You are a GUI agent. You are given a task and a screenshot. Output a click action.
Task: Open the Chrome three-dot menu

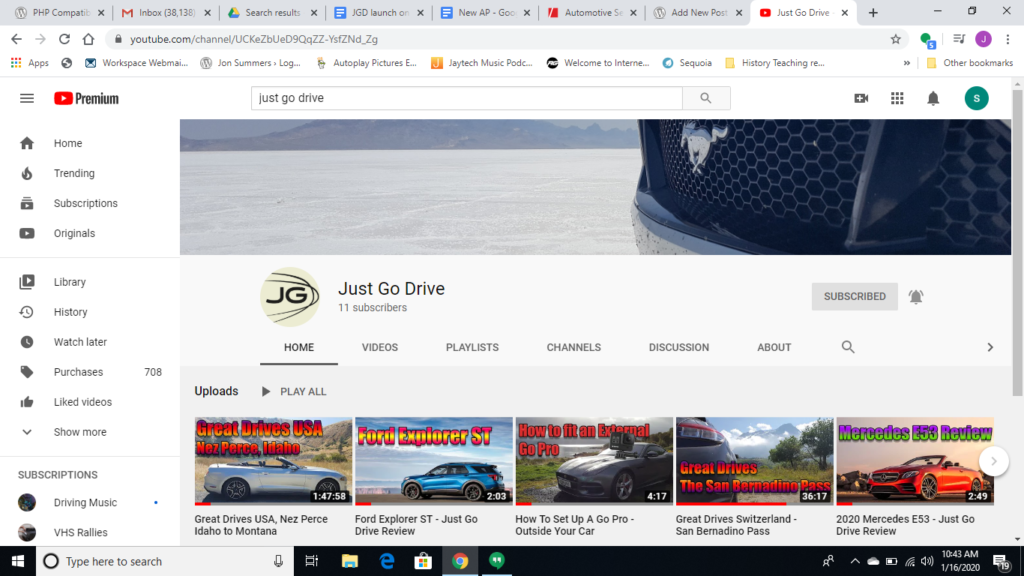[1008, 39]
